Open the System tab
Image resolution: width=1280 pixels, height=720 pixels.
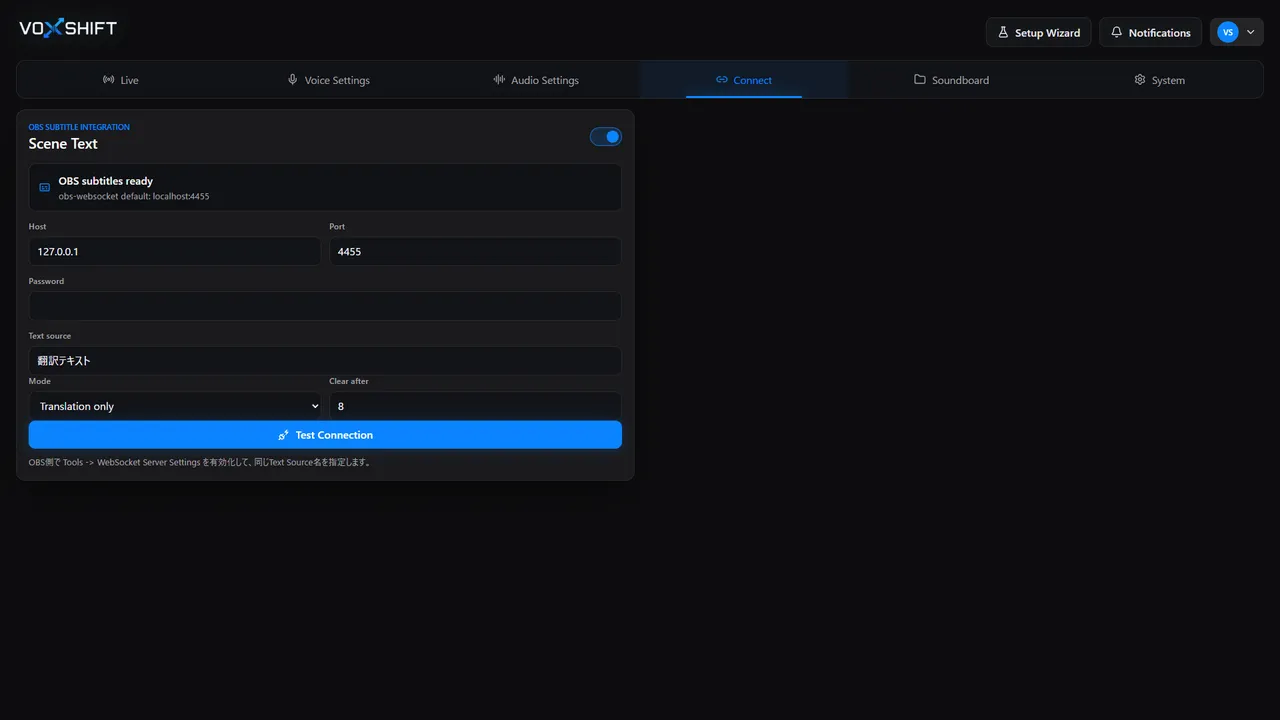coord(1159,80)
